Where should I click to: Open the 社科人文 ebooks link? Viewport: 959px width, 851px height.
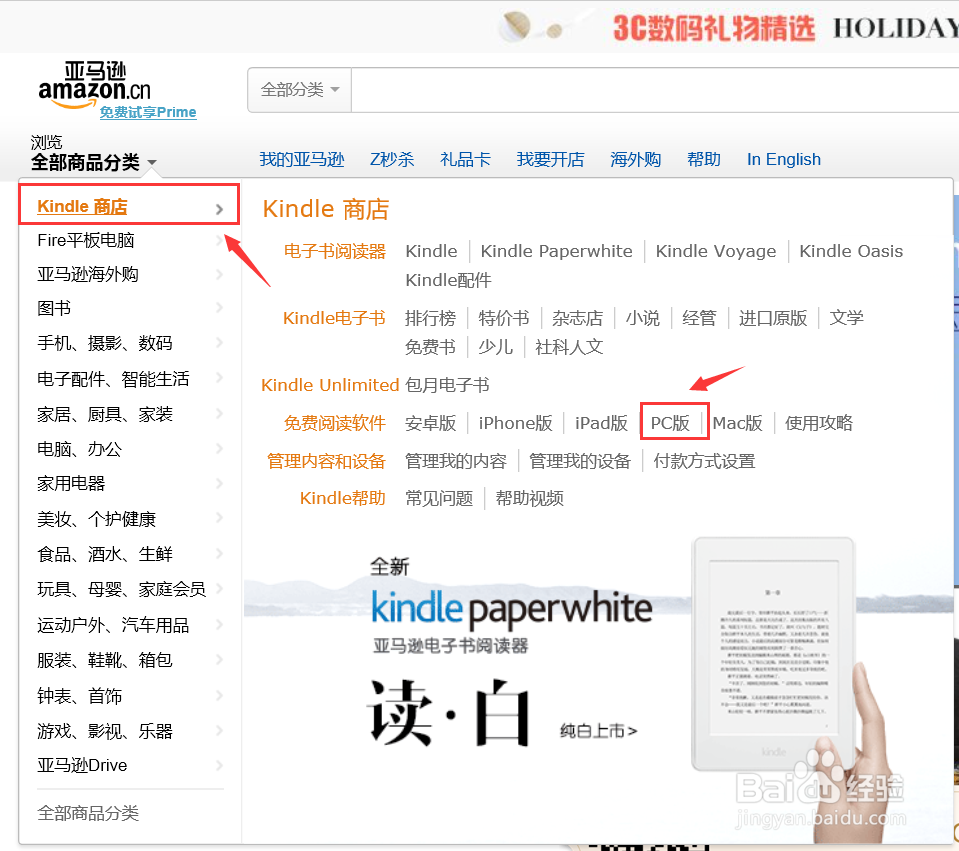coord(569,347)
